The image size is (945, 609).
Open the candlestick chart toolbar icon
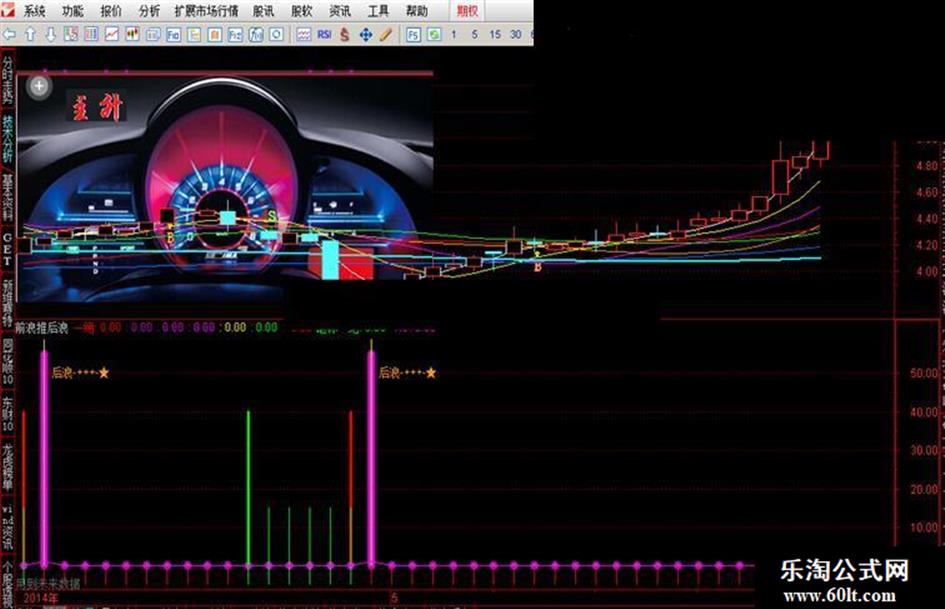[x=133, y=34]
